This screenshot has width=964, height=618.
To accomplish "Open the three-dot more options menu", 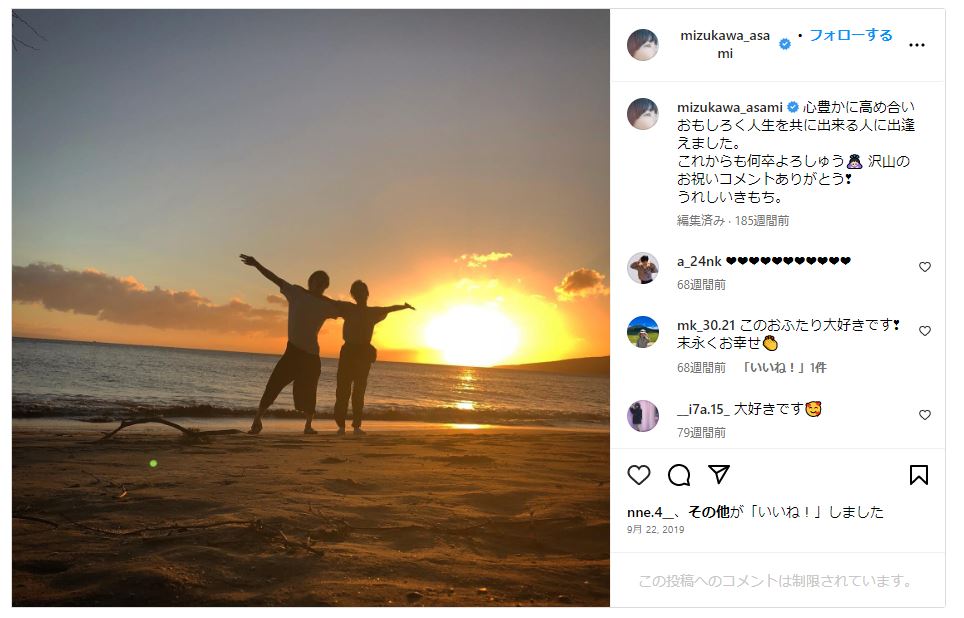I will point(917,45).
